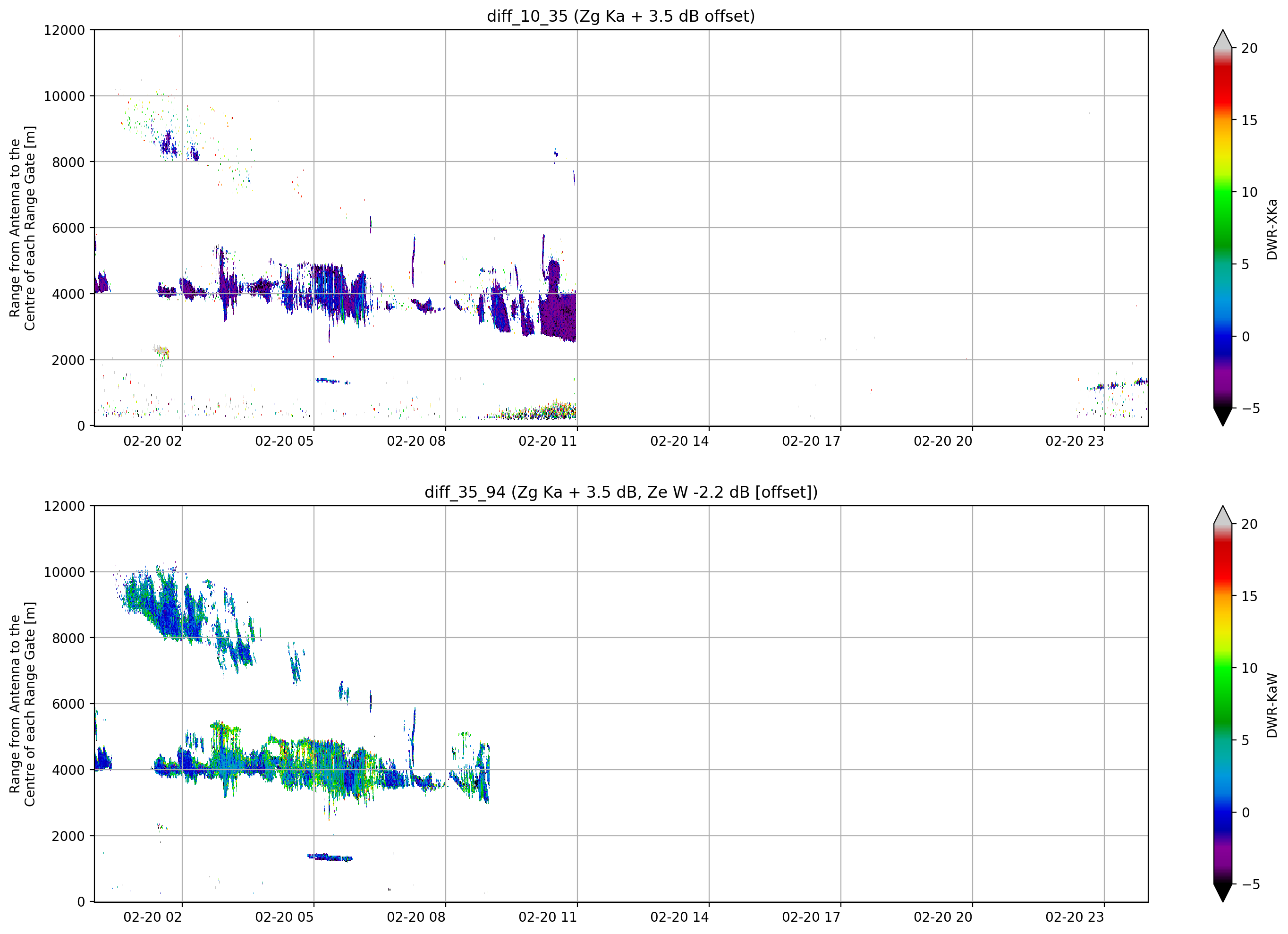Click the bottom colorbar lower black arrow

point(1223,892)
